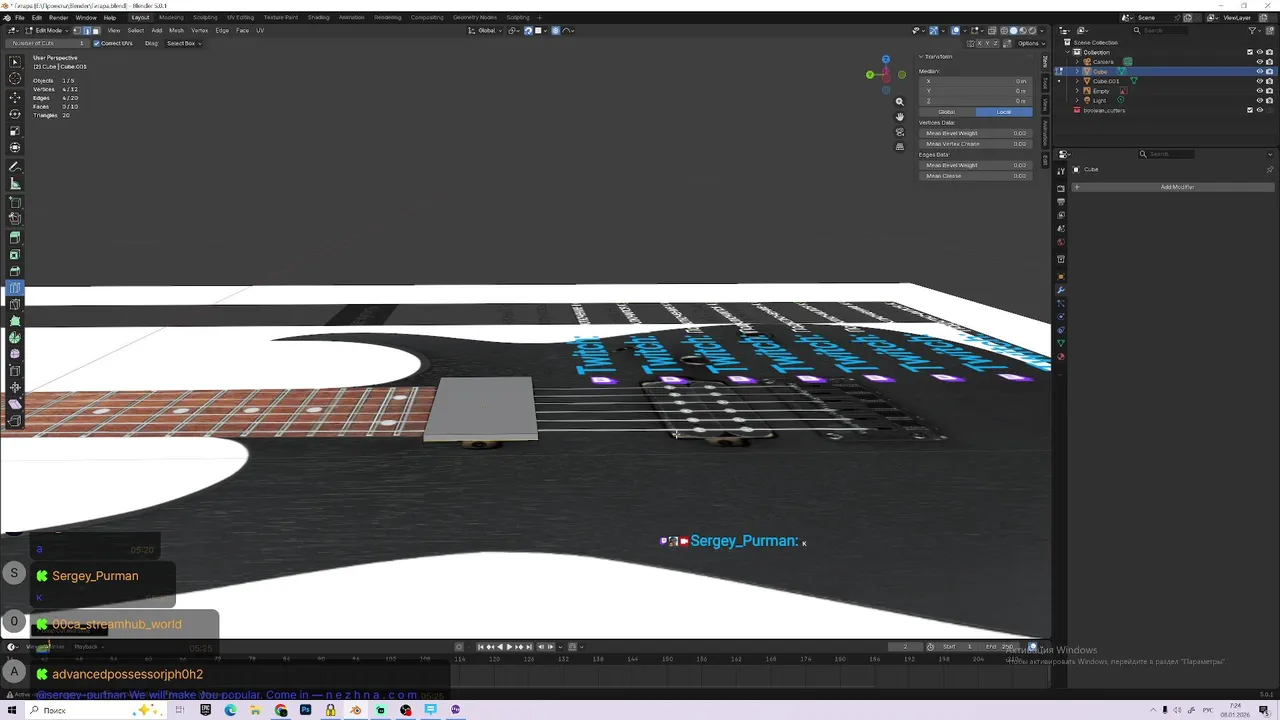Enable edge select mode
Screen dimensions: 1280x720
pyautogui.click(x=86, y=30)
